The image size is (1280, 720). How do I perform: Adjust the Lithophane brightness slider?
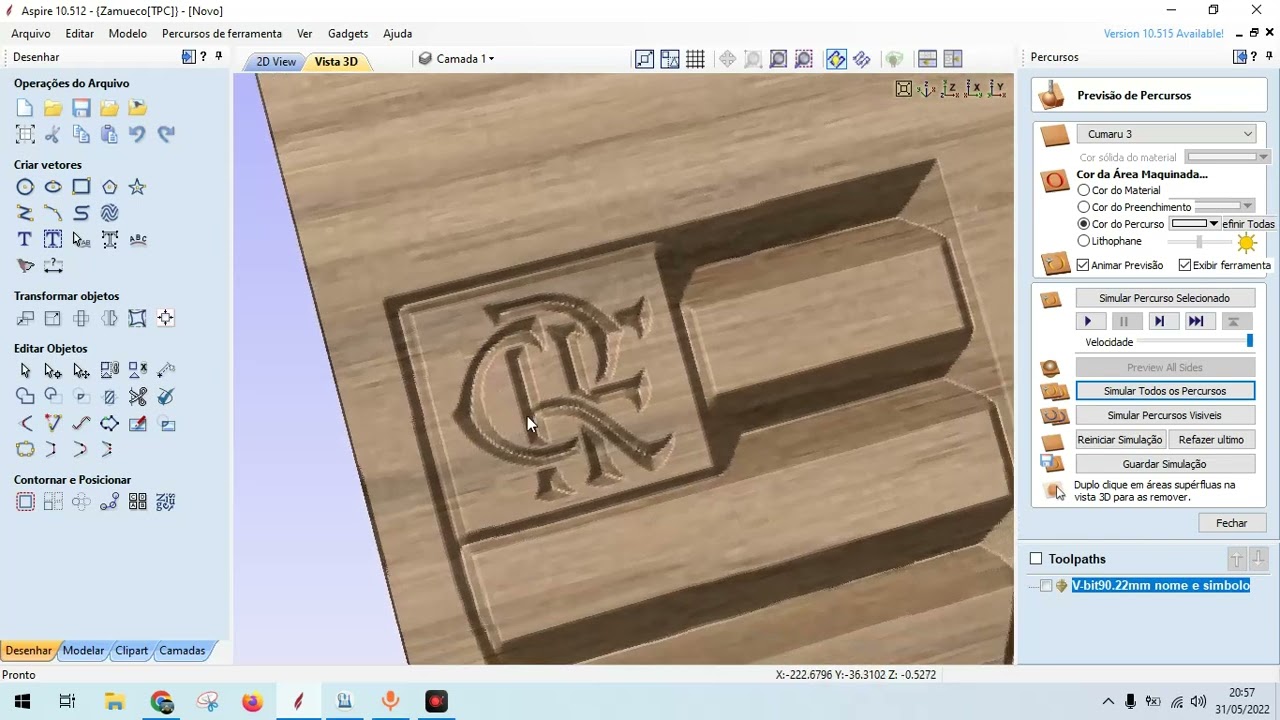coord(1199,241)
